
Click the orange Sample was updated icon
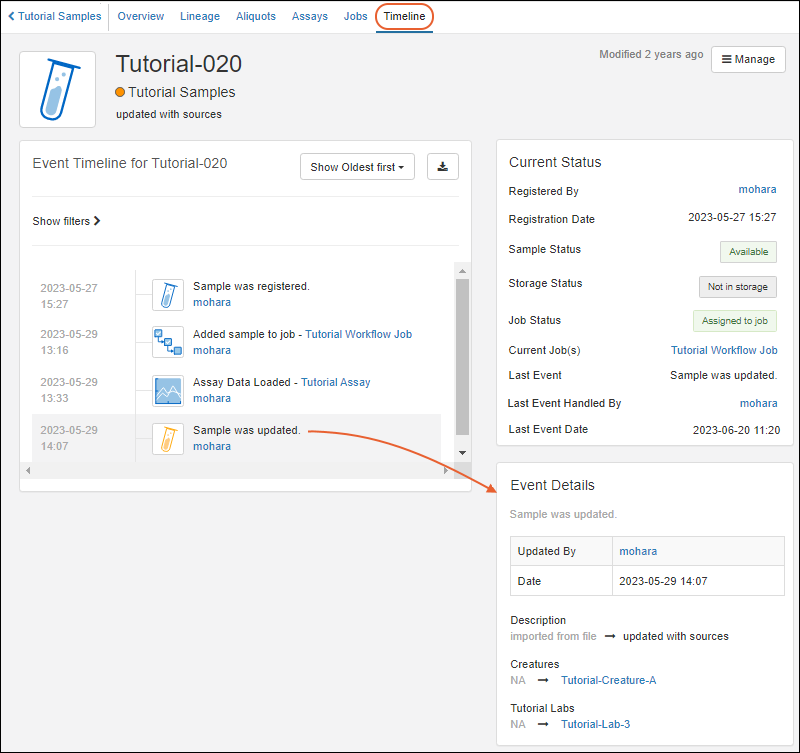(168, 438)
